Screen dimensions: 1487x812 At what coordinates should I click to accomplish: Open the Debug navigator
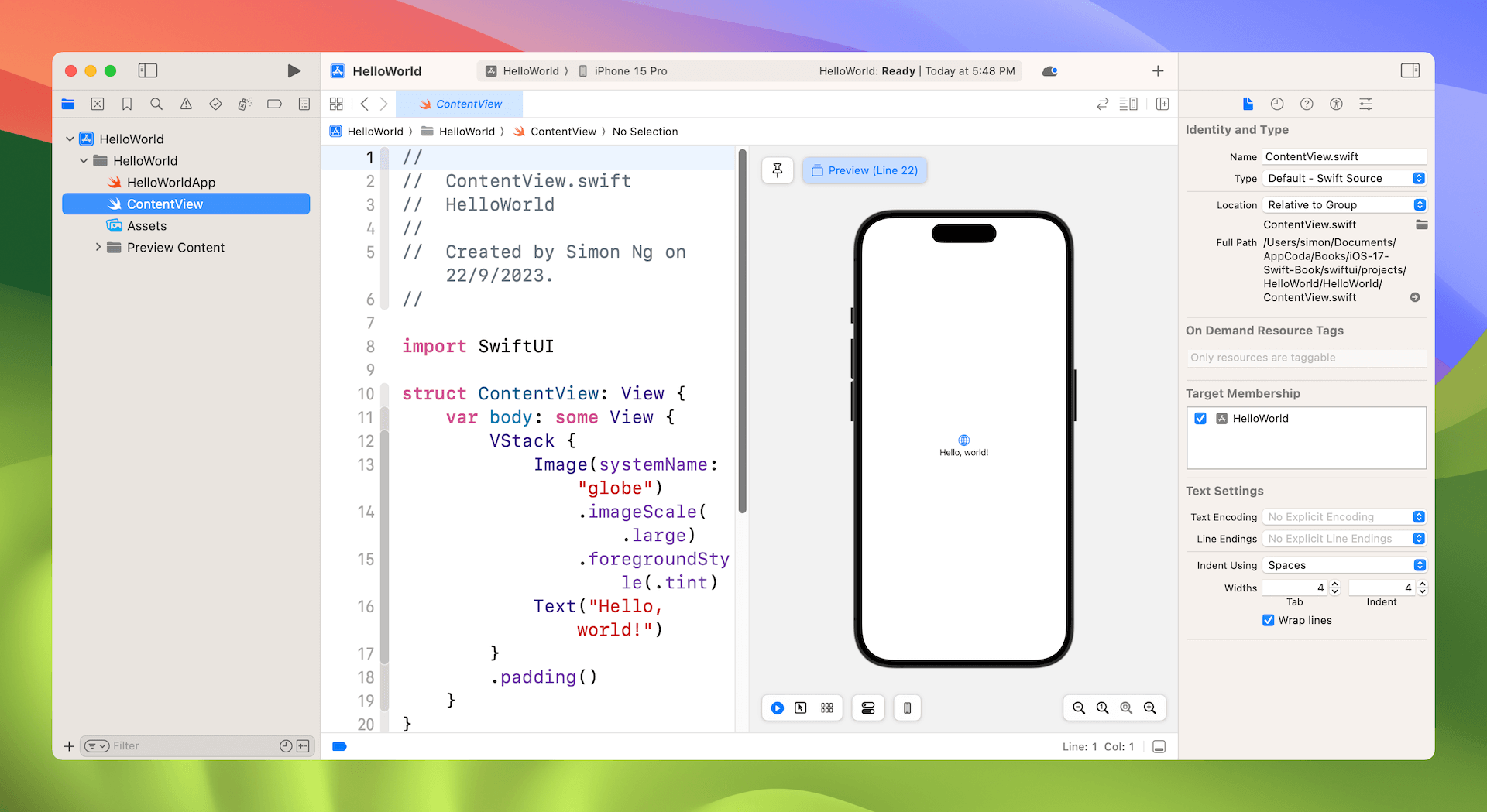(x=245, y=103)
